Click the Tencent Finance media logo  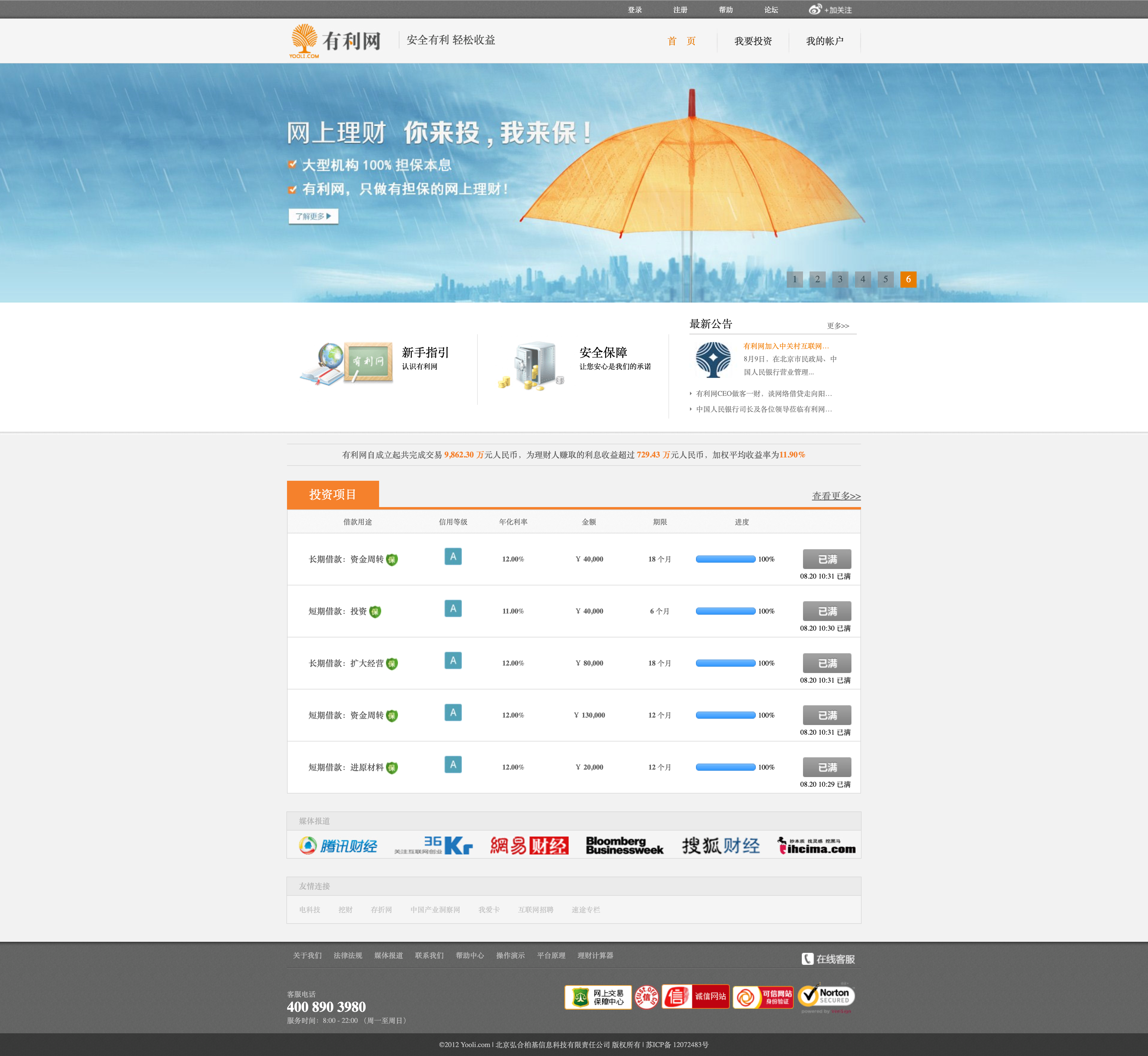(x=338, y=846)
